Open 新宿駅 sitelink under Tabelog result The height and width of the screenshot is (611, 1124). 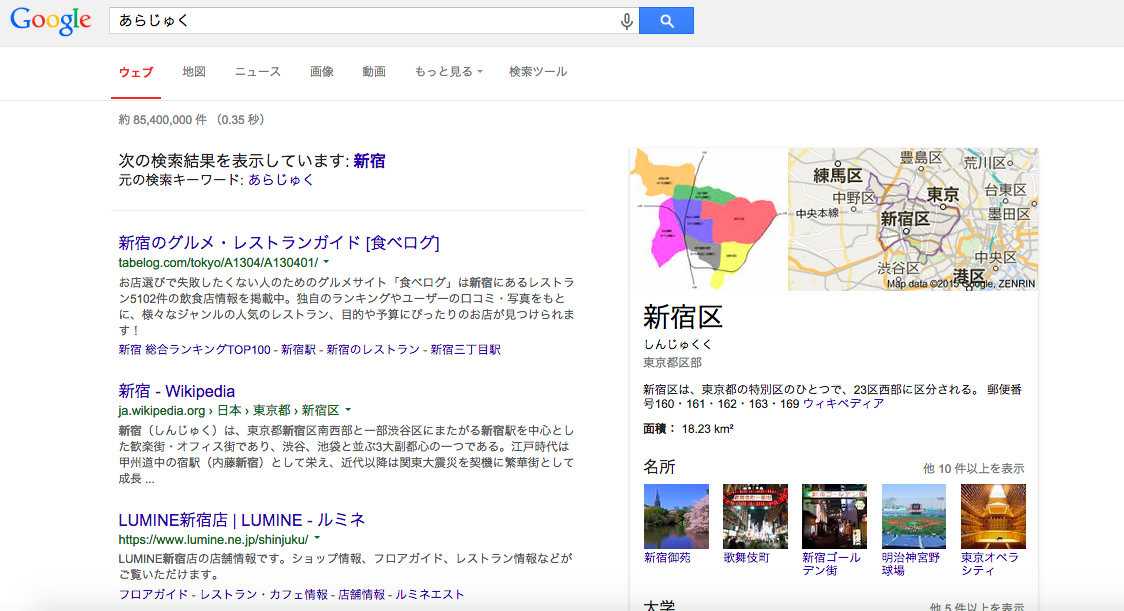(x=298, y=350)
